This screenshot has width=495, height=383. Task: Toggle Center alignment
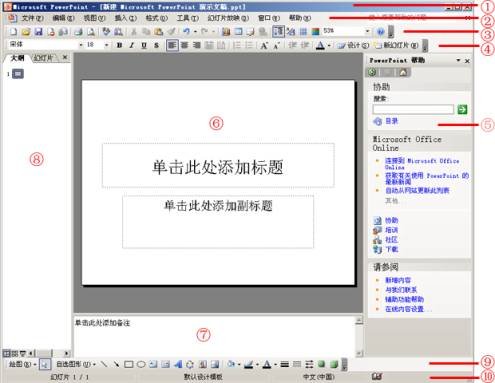pyautogui.click(x=185, y=45)
